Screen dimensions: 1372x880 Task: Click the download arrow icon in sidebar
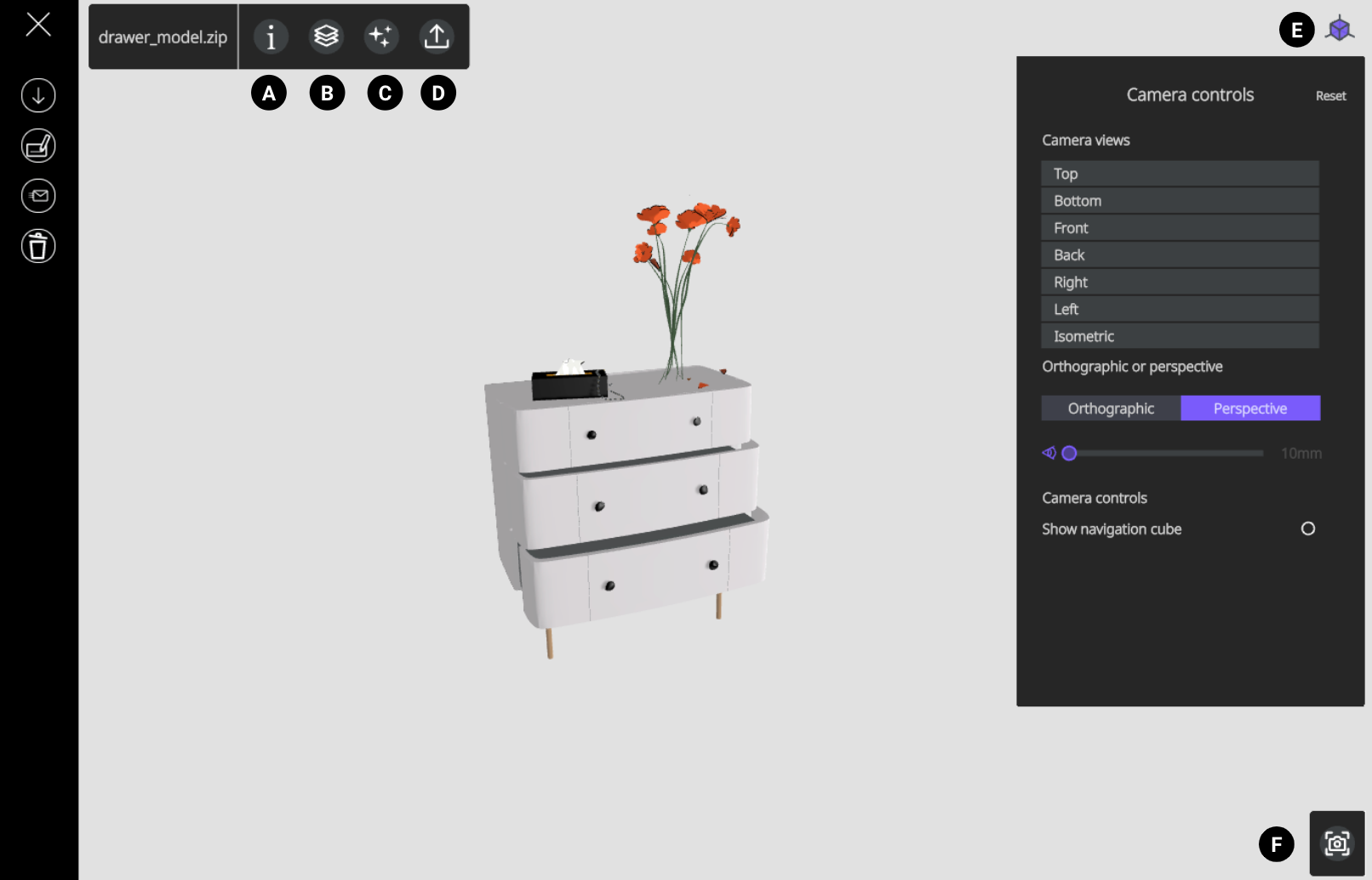point(38,95)
